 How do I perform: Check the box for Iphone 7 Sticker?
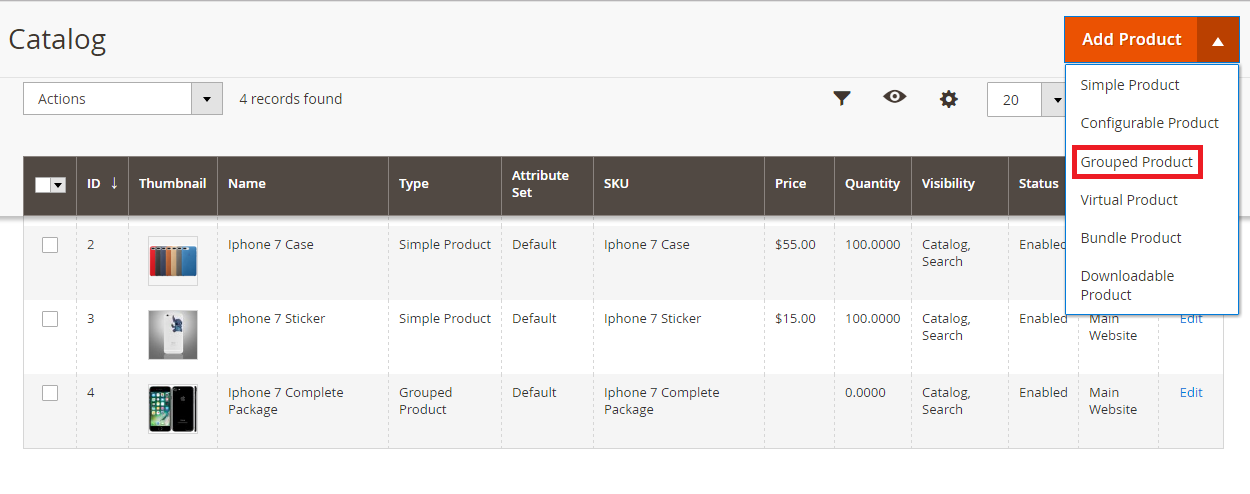pyautogui.click(x=50, y=319)
